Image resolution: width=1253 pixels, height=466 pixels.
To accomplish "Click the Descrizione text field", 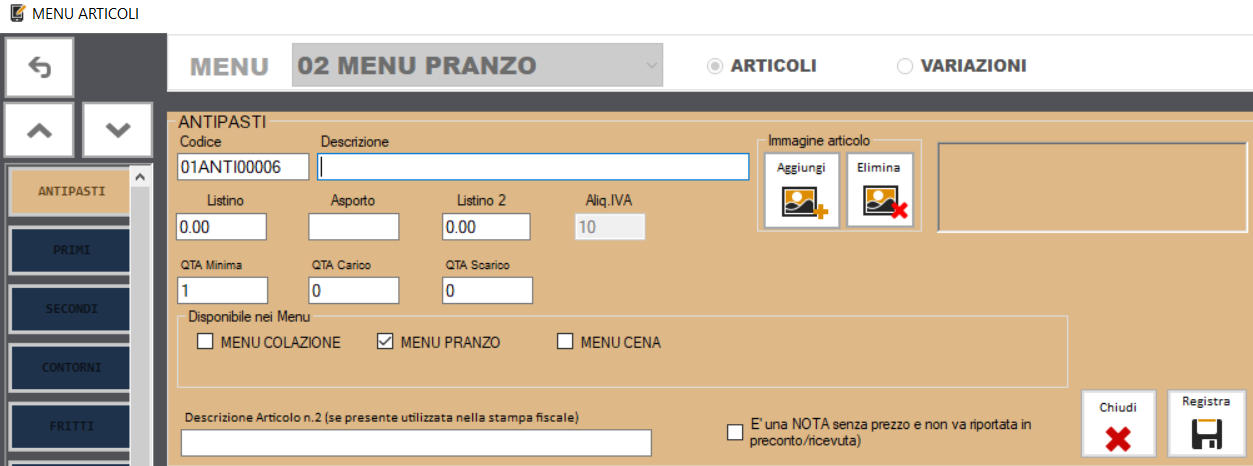I will point(533,166).
